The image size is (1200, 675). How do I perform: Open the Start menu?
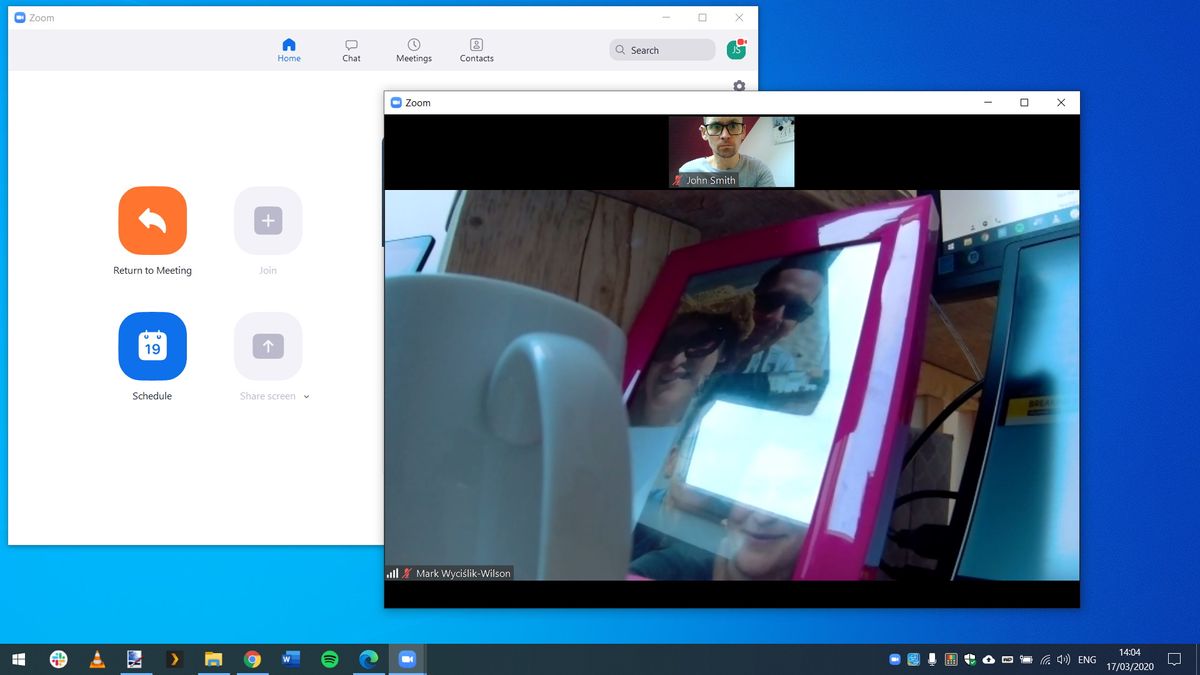[x=19, y=659]
